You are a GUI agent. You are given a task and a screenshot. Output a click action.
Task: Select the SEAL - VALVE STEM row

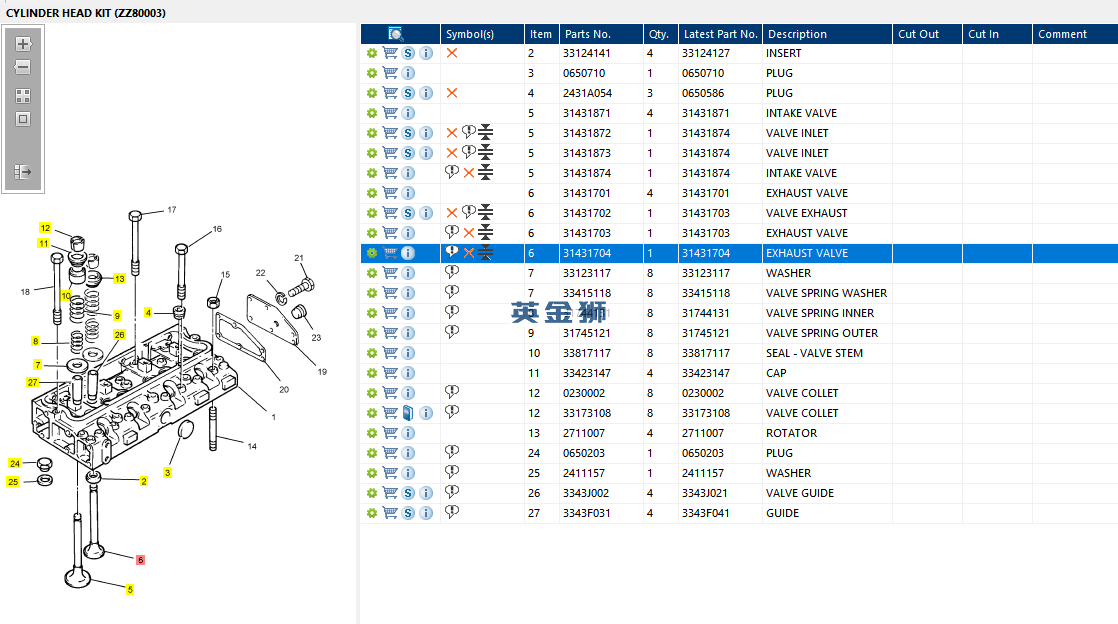pos(739,353)
